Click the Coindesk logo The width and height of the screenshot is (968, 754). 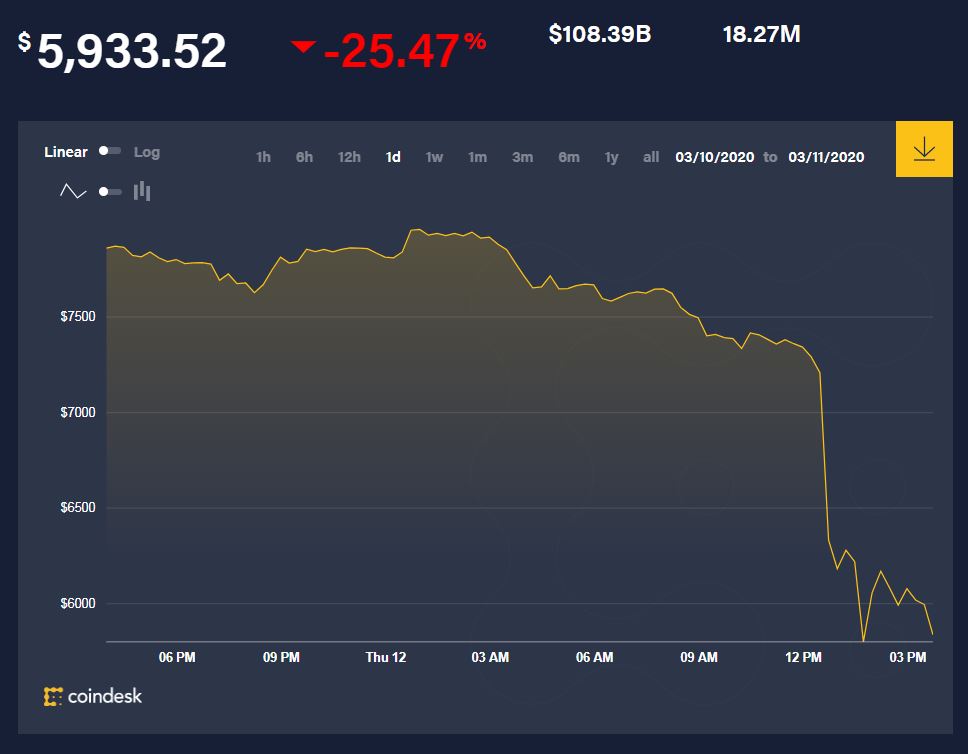pyautogui.click(x=93, y=696)
